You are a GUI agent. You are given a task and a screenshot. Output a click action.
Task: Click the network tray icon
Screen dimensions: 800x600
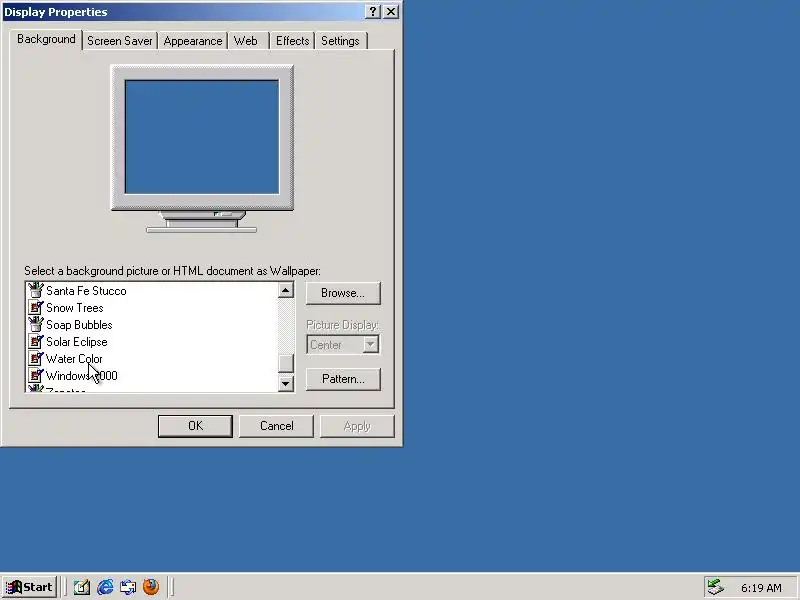pyautogui.click(x=716, y=587)
